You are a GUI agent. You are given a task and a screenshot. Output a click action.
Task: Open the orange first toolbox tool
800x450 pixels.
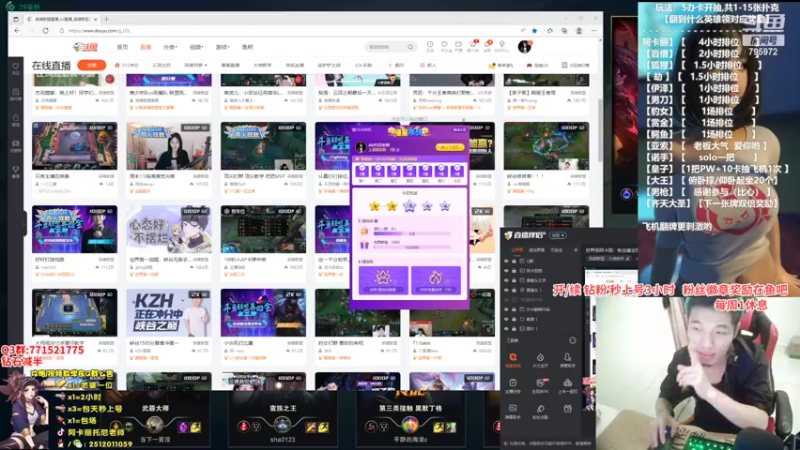click(x=513, y=360)
